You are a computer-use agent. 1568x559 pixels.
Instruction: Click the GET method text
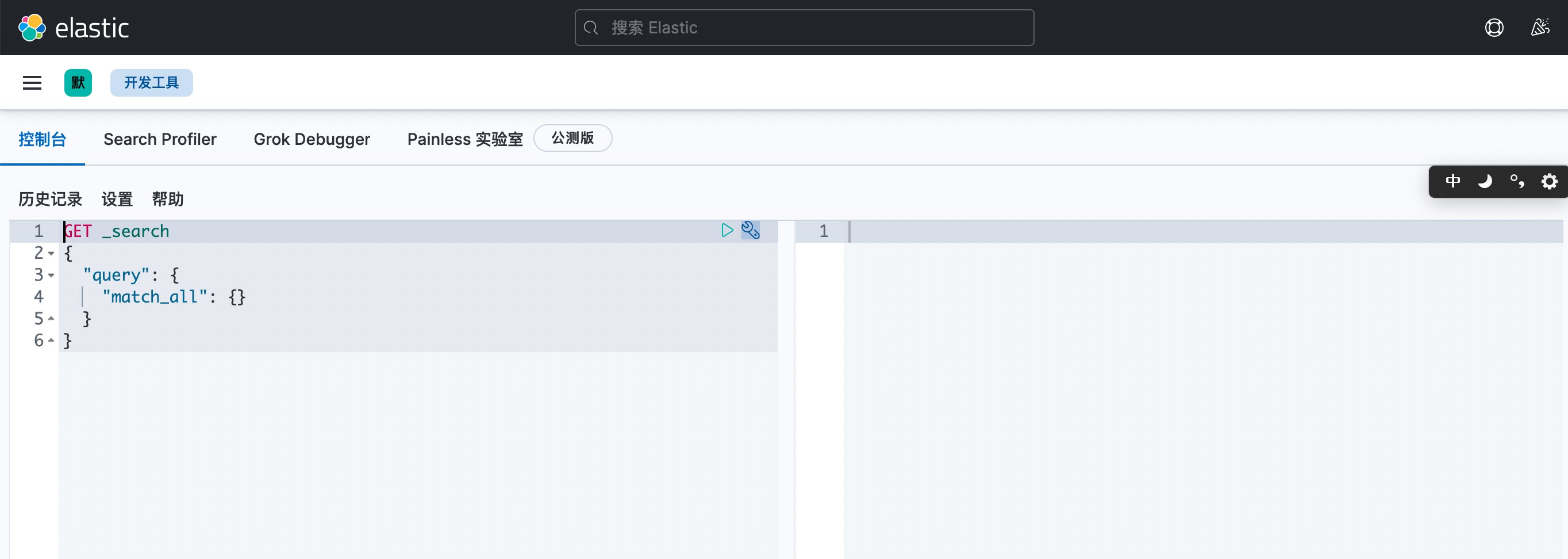click(x=78, y=231)
